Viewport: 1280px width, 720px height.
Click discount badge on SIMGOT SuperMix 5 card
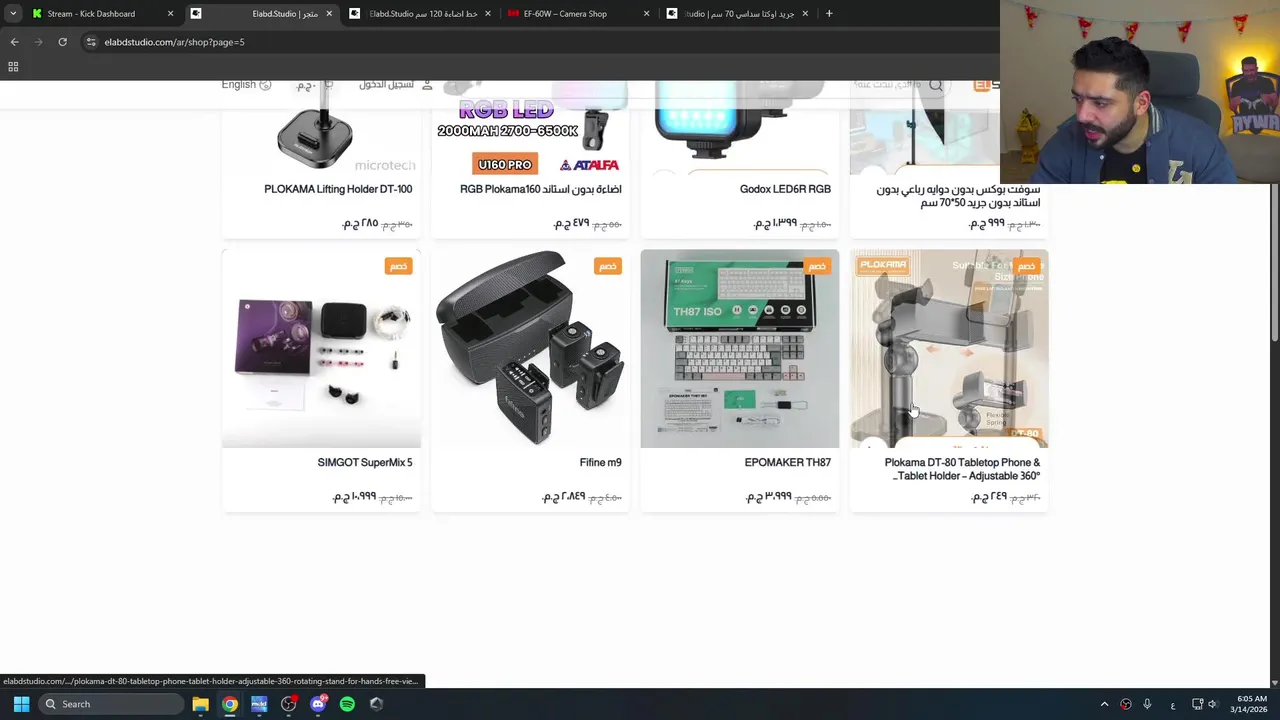398,266
